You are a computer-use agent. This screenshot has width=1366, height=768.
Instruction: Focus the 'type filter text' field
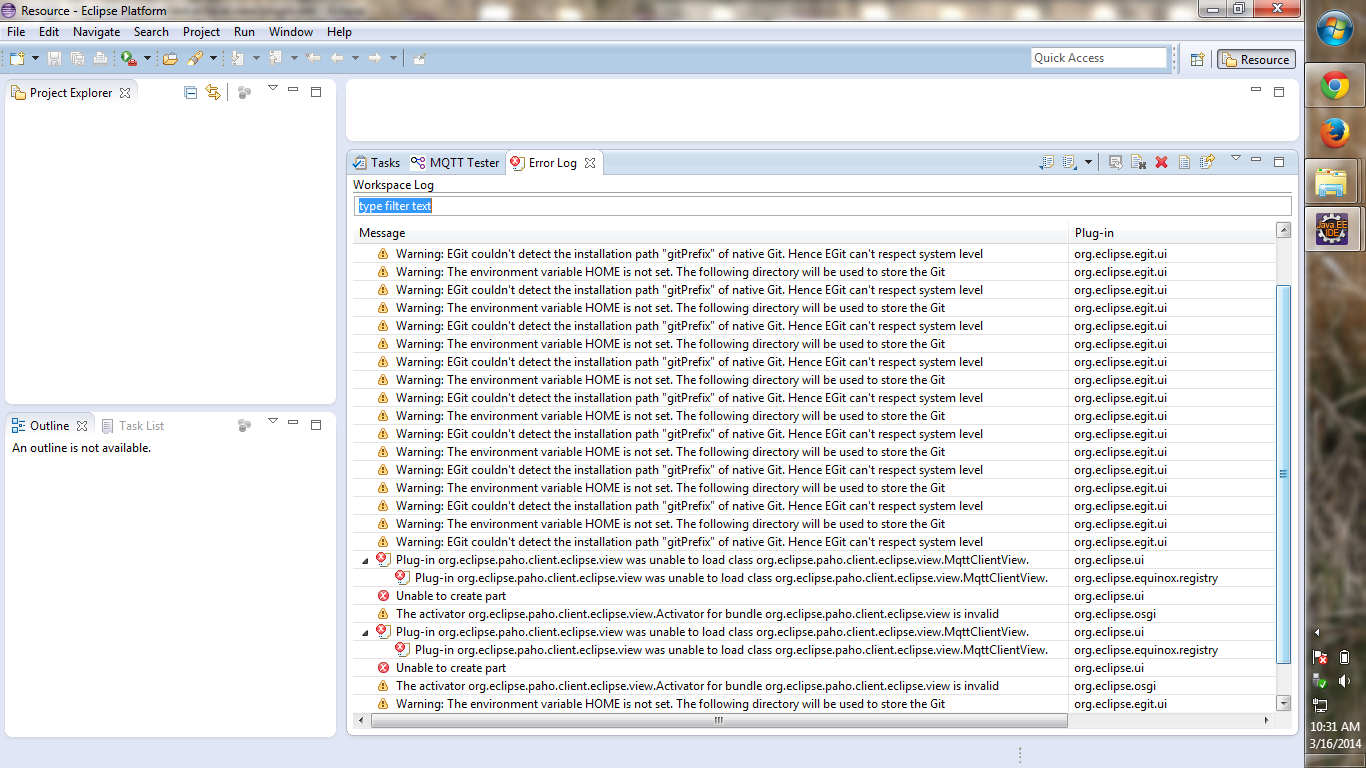[x=823, y=206]
